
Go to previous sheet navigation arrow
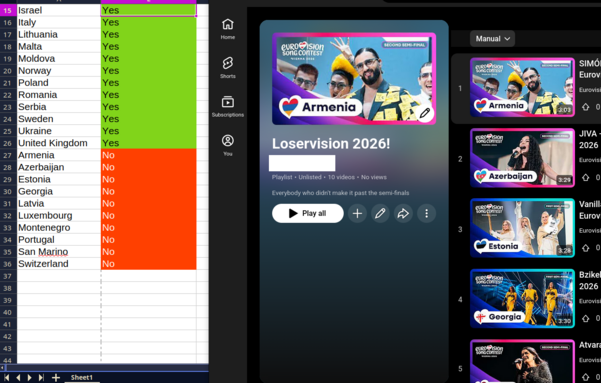(18, 378)
